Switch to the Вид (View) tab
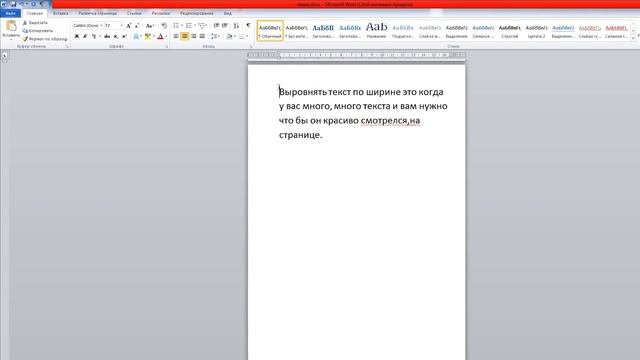This screenshot has height=360, width=640. point(228,13)
